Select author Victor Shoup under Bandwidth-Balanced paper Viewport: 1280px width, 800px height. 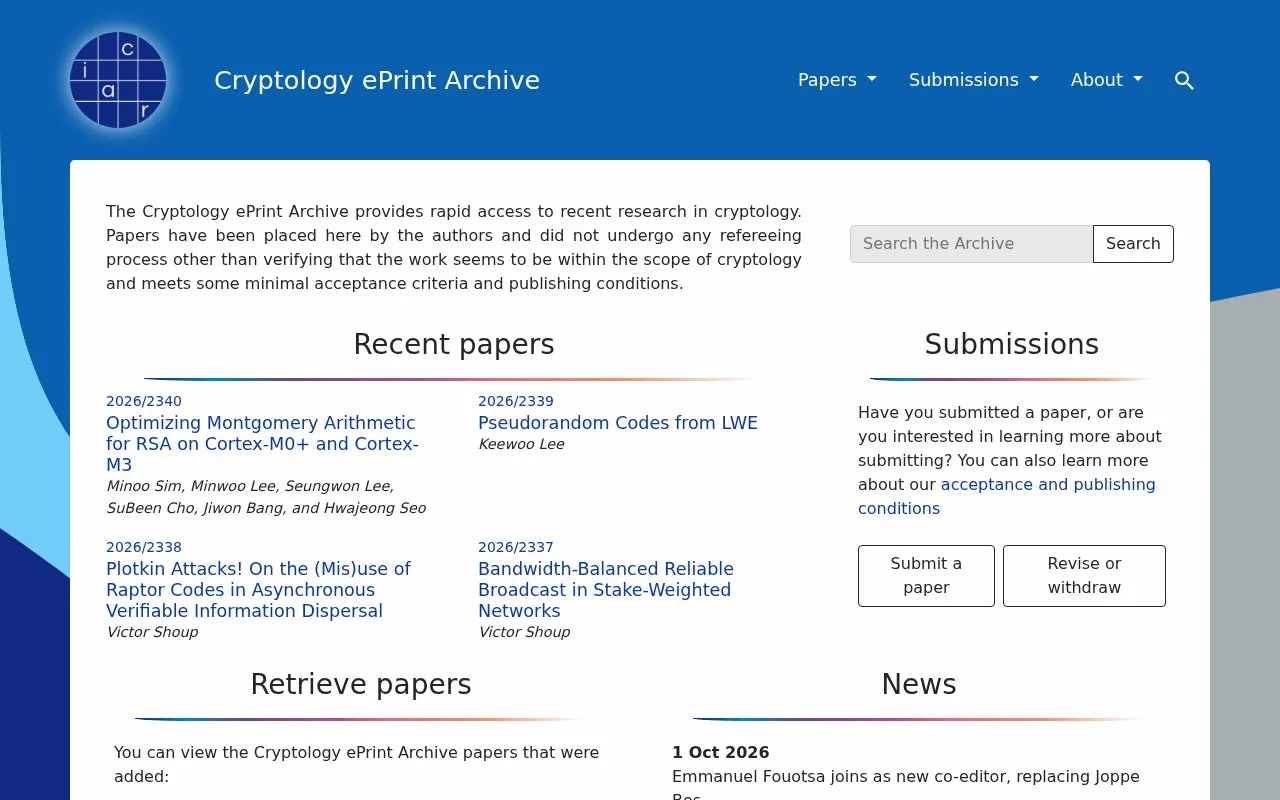tap(524, 632)
